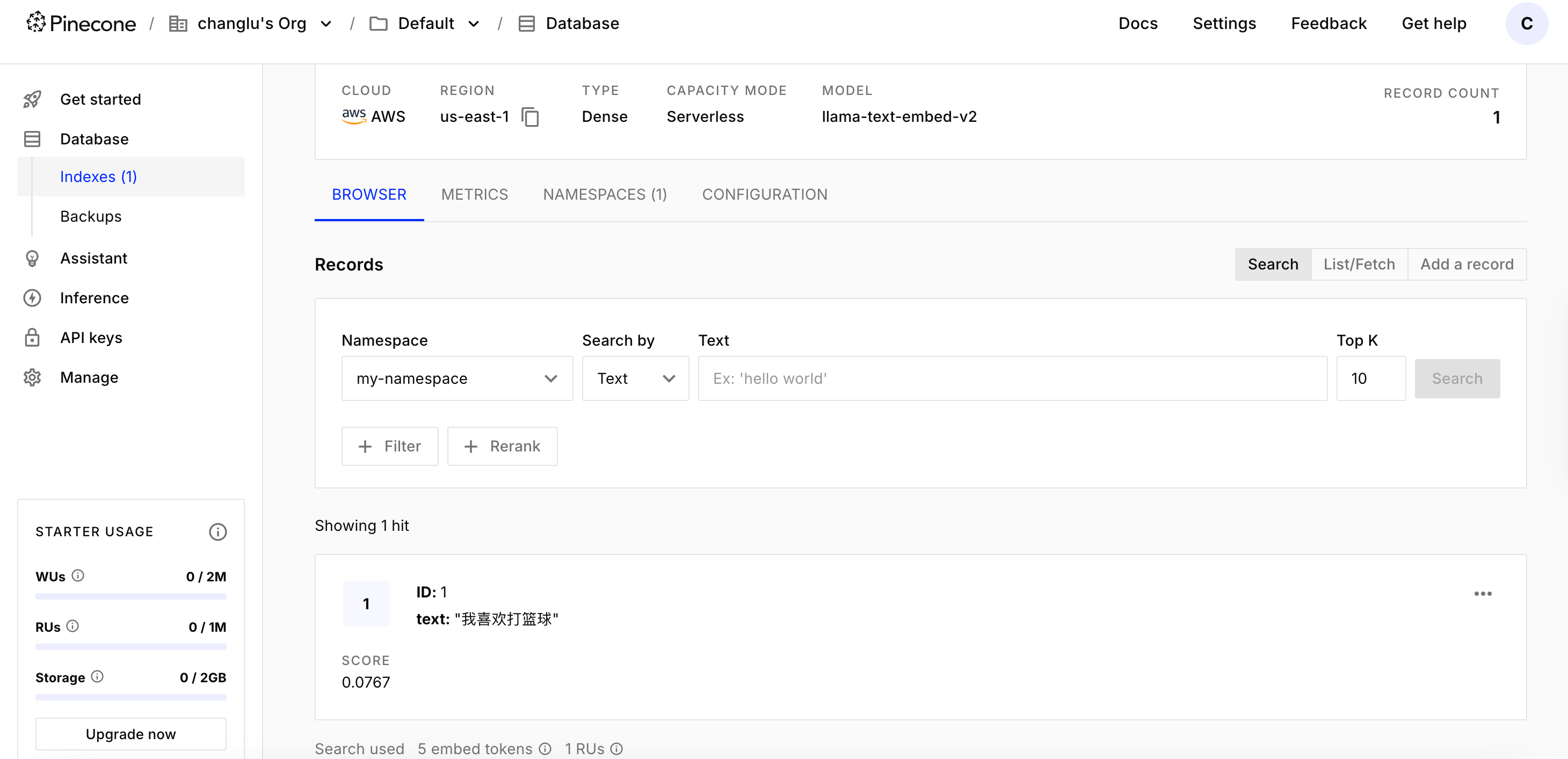Screen dimensions: 1568x759
Task: Select Add a record mode
Action: [1467, 264]
